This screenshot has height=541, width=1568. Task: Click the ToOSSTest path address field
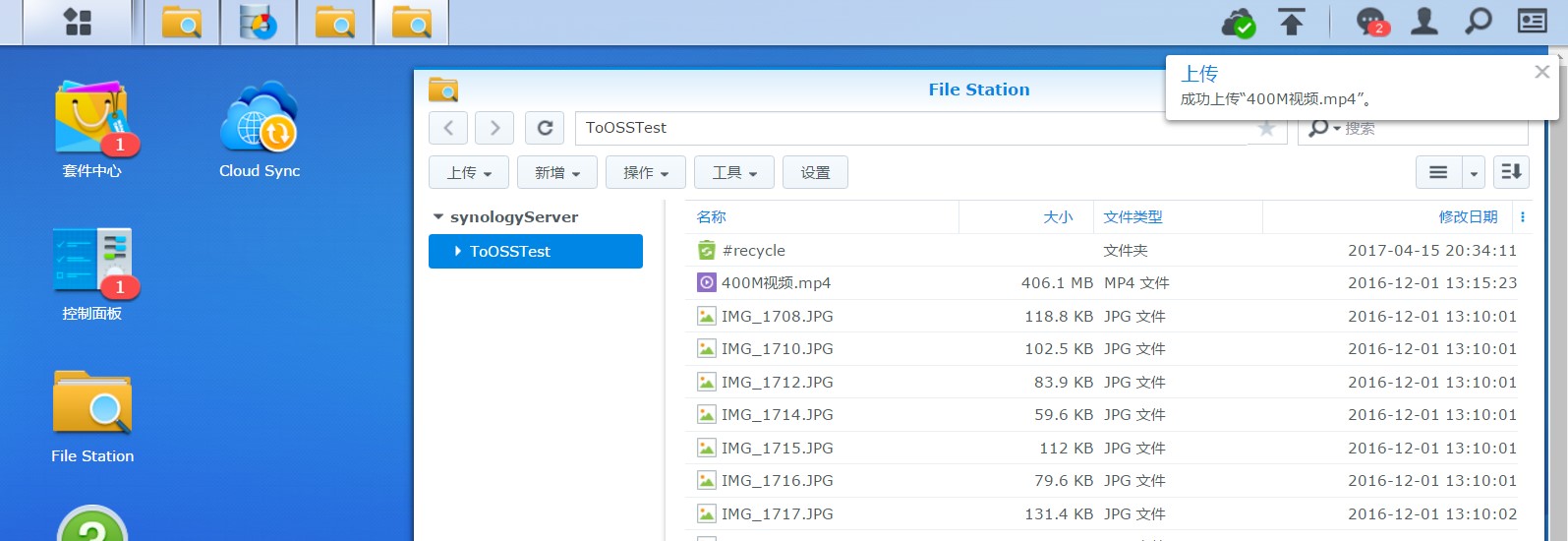click(x=911, y=128)
